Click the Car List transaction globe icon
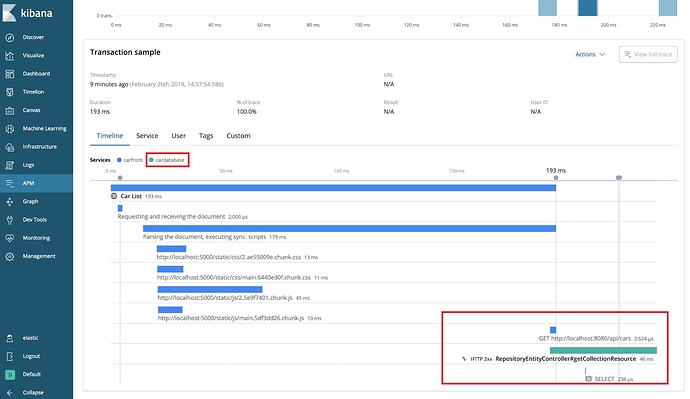This screenshot has height=399, width=690. click(114, 196)
